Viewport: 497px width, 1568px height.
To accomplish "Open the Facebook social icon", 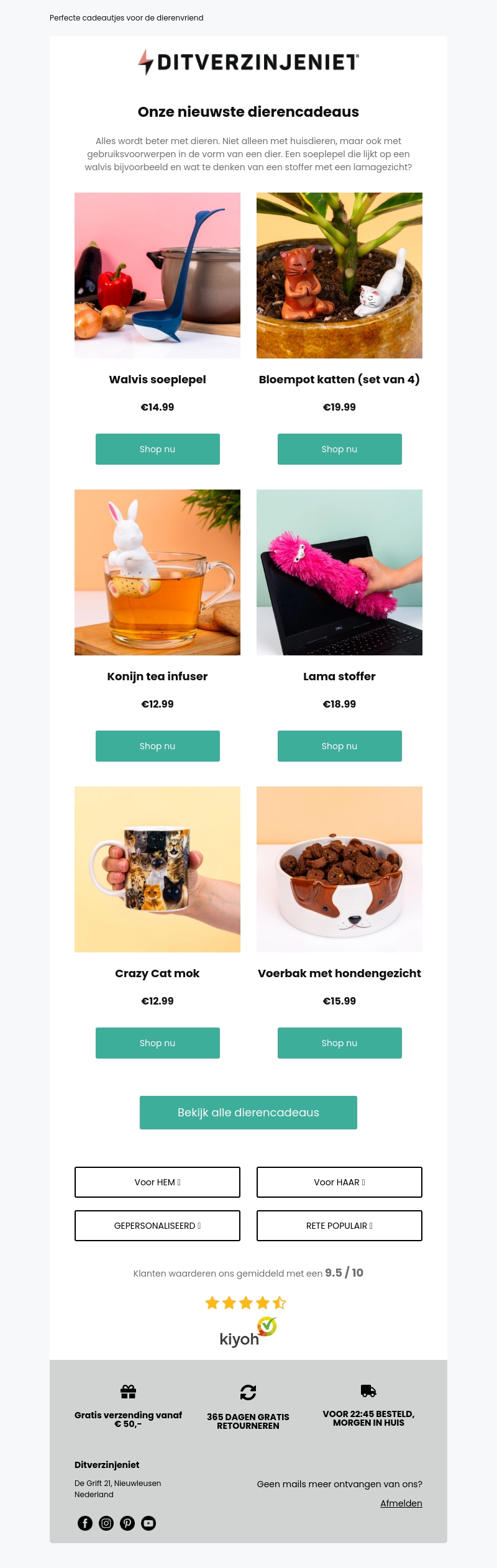I will (85, 1523).
